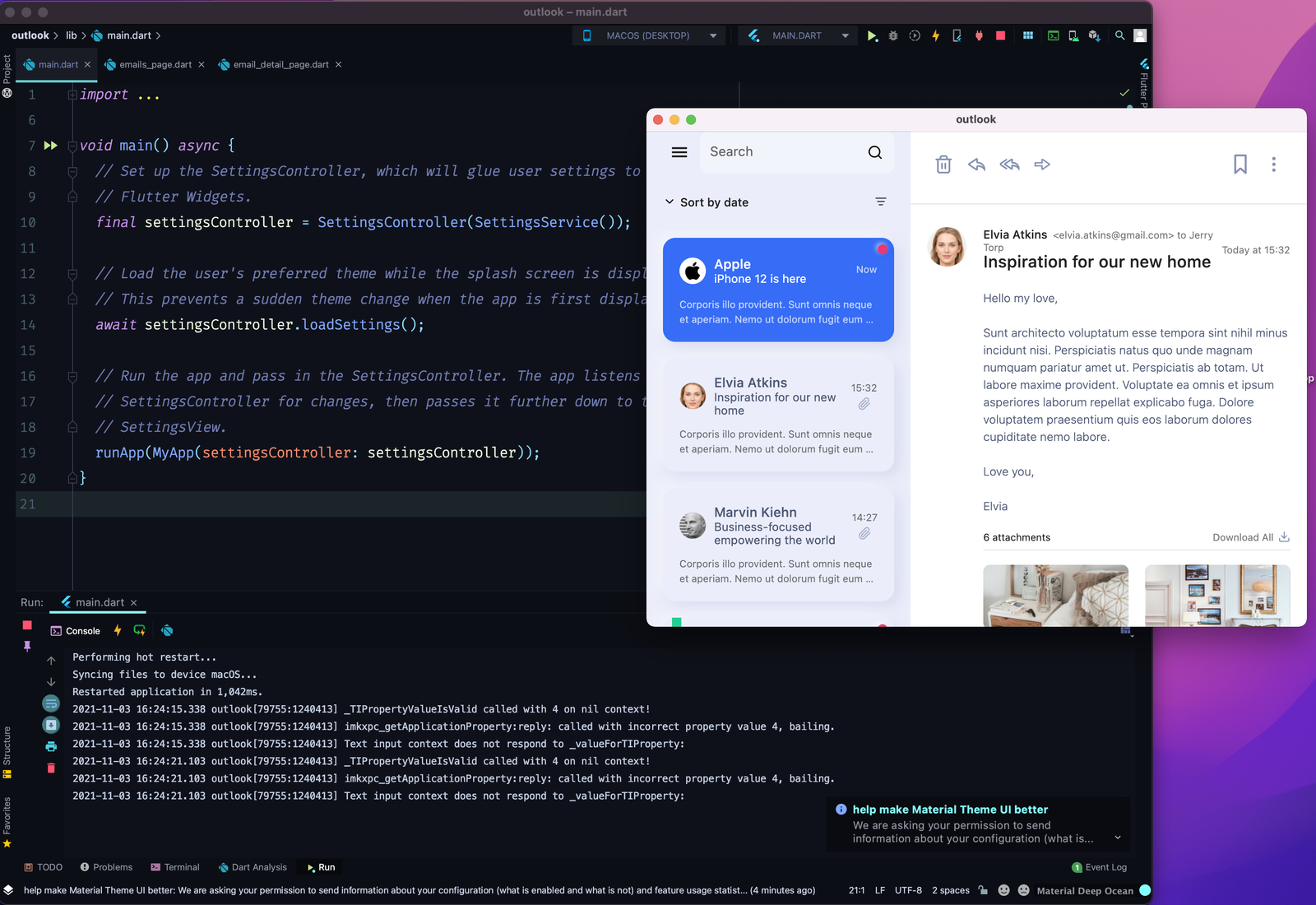Click the green Run button in IDE toolbar

[872, 36]
